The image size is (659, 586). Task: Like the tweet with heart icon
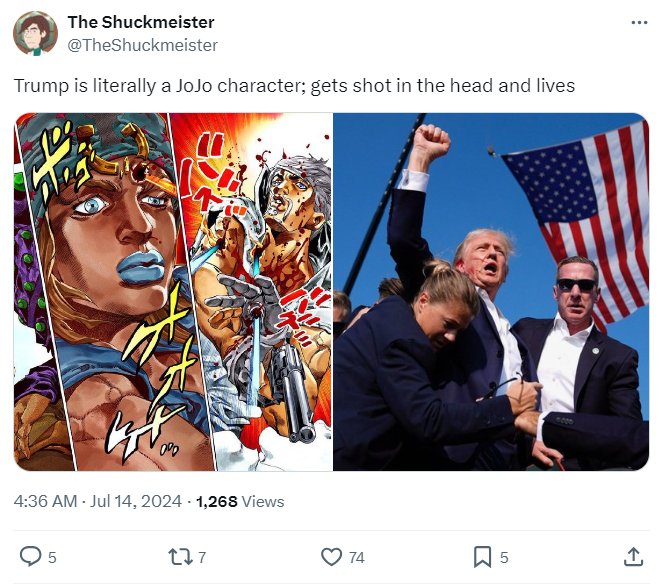click(332, 557)
